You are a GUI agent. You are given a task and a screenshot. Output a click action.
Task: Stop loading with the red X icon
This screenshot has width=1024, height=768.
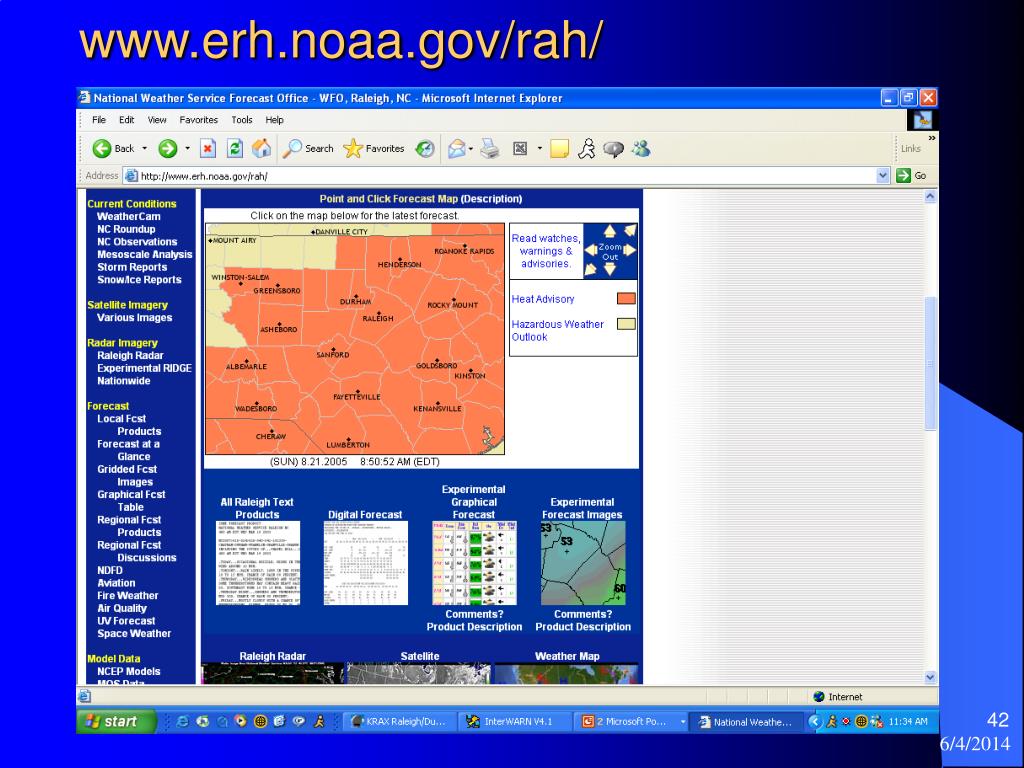point(208,149)
